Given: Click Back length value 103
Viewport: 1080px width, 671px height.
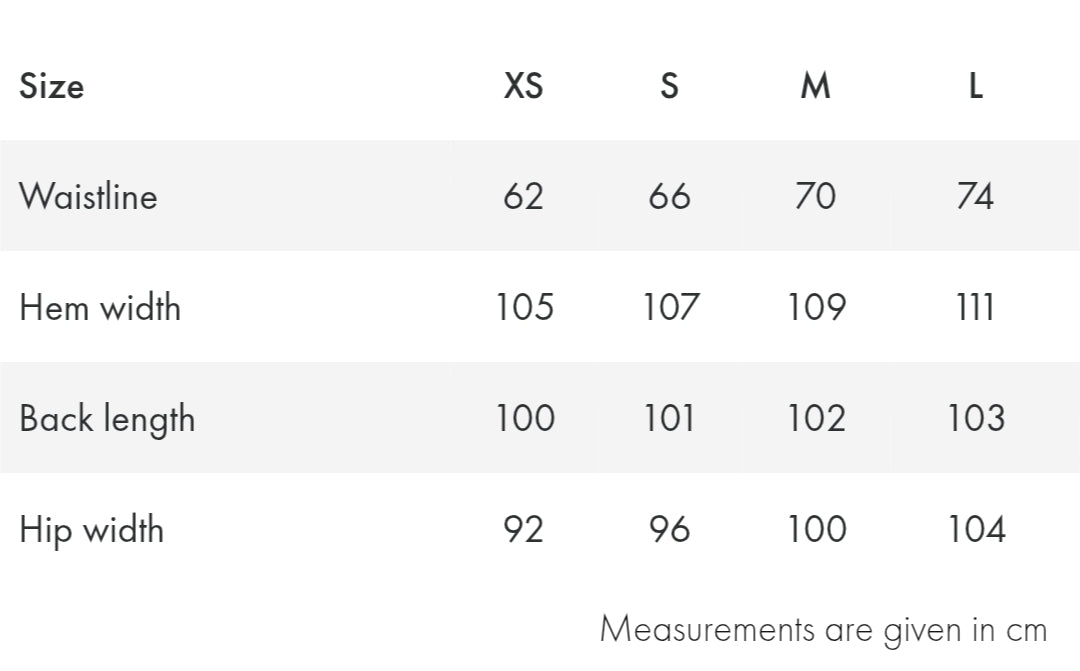Looking at the screenshot, I should [975, 418].
